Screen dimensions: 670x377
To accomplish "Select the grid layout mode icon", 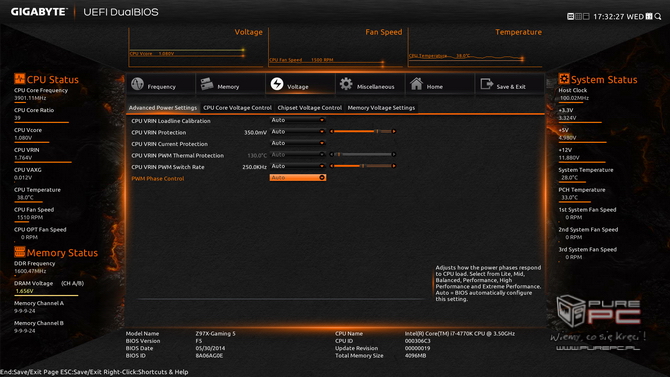I will pos(579,16).
